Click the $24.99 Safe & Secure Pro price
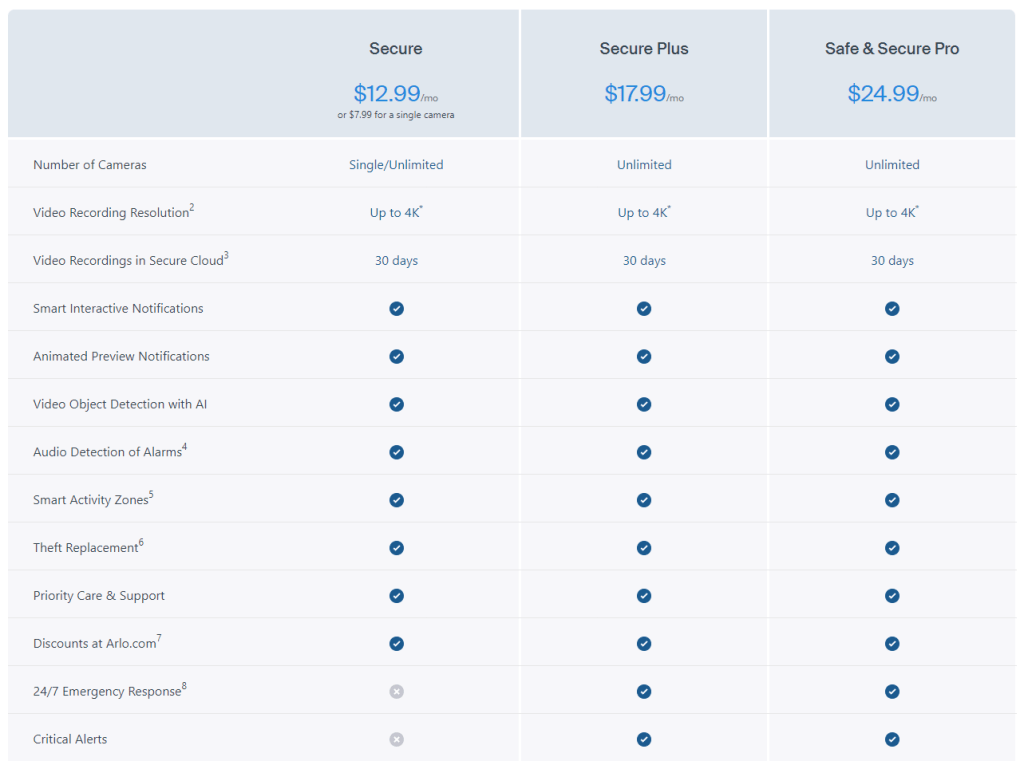 (x=882, y=94)
